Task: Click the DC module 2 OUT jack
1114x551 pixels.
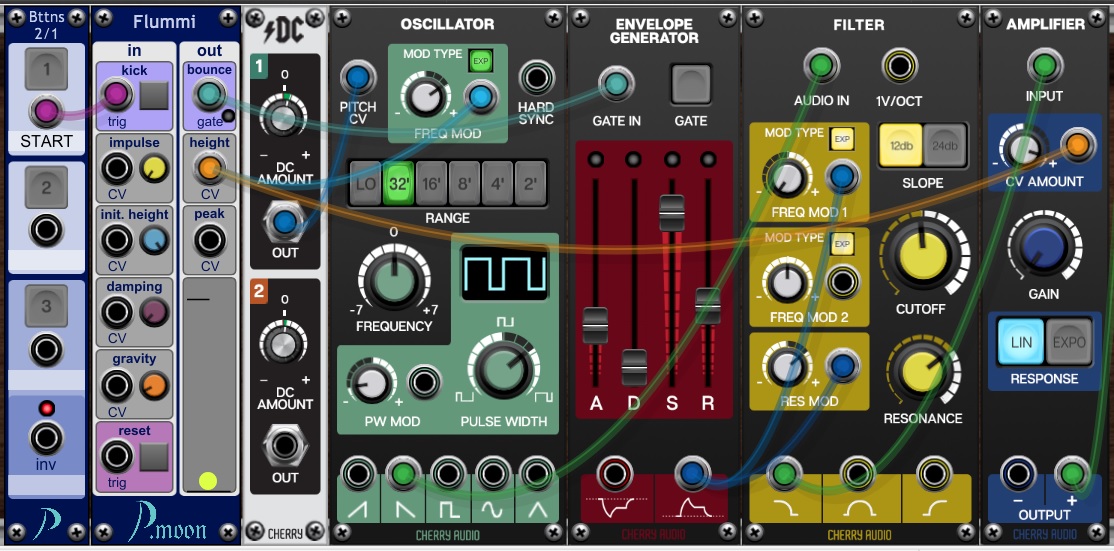Action: (285, 445)
